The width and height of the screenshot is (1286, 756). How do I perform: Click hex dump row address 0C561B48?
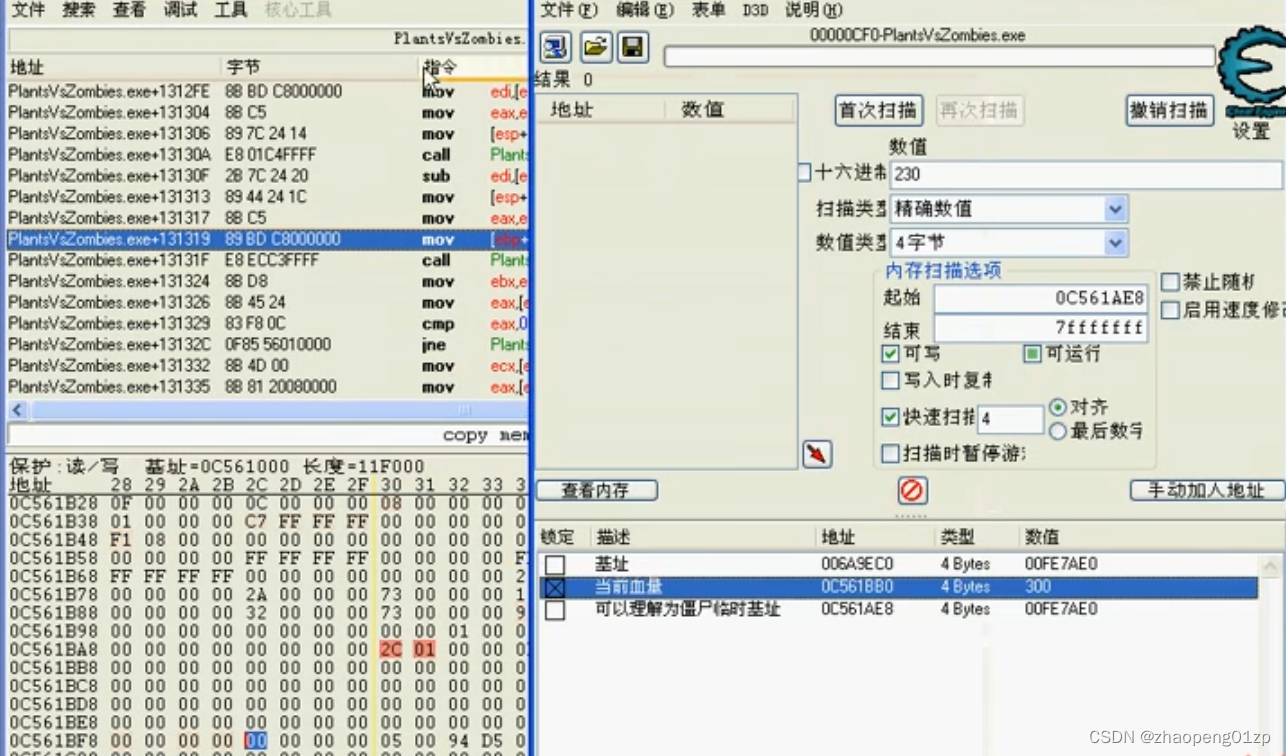(53, 541)
